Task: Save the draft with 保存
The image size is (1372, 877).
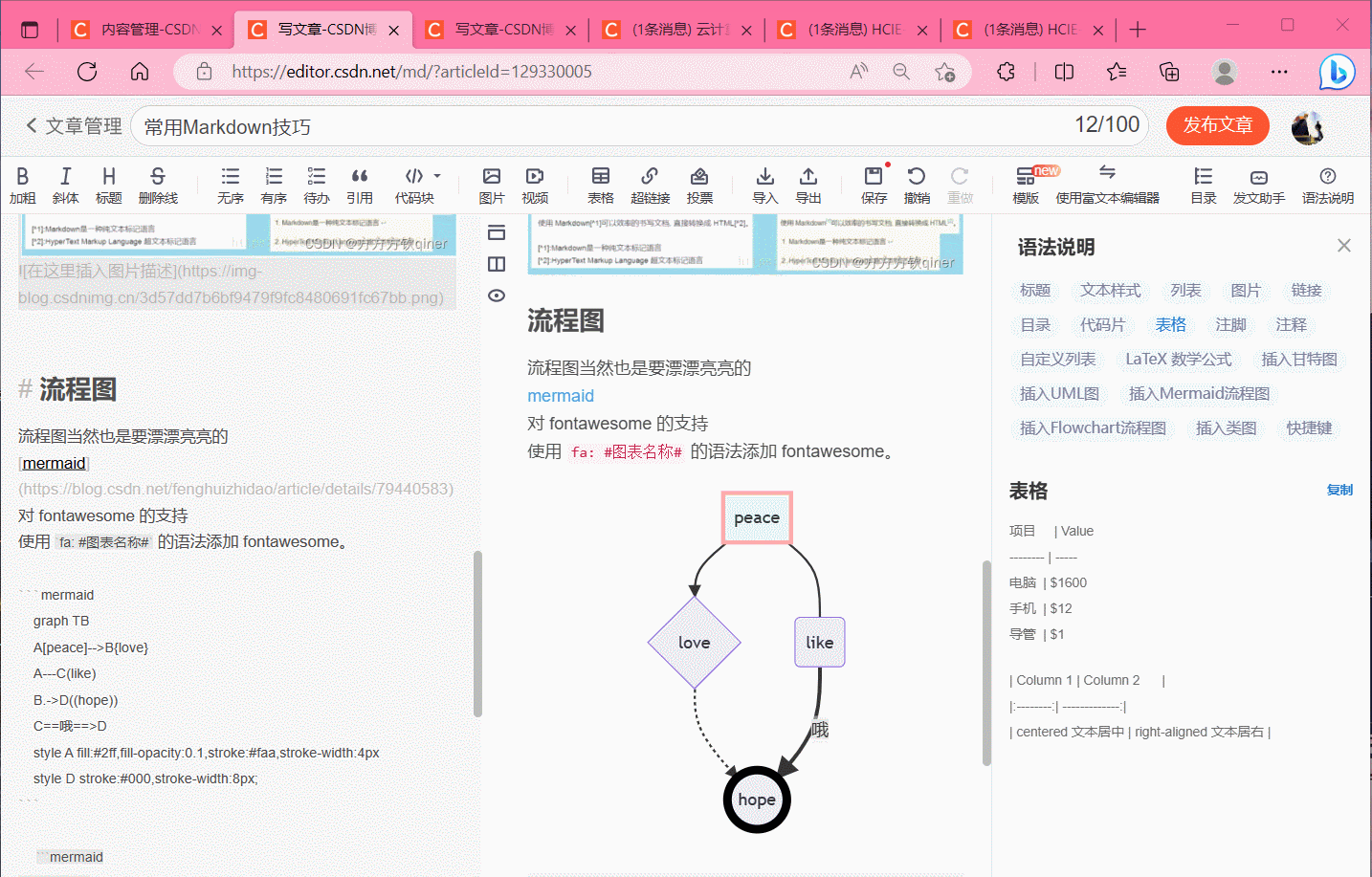Action: pyautogui.click(x=874, y=186)
